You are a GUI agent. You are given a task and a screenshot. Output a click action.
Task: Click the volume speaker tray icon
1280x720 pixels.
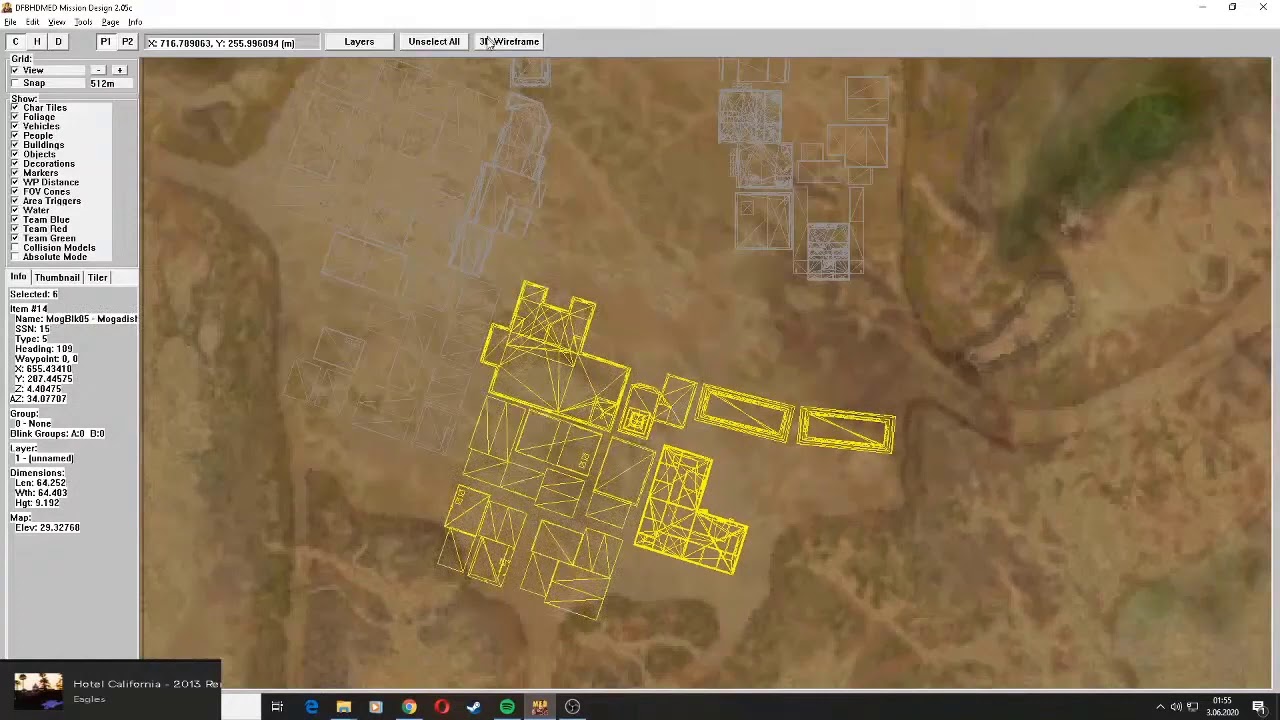pyautogui.click(x=1177, y=707)
